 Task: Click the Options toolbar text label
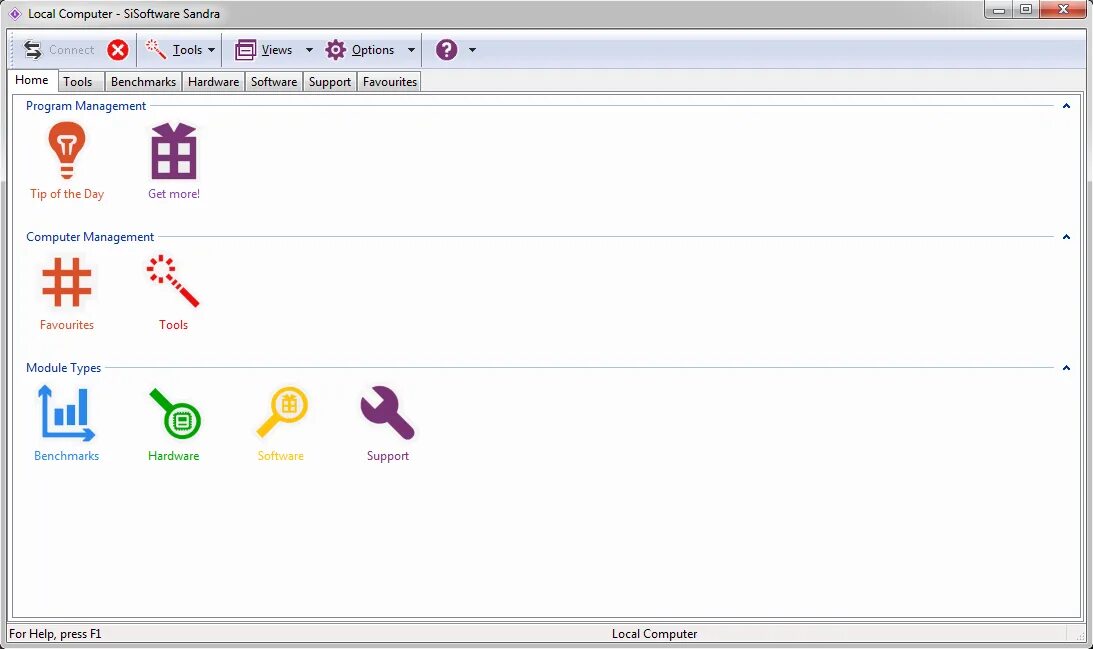pos(373,49)
